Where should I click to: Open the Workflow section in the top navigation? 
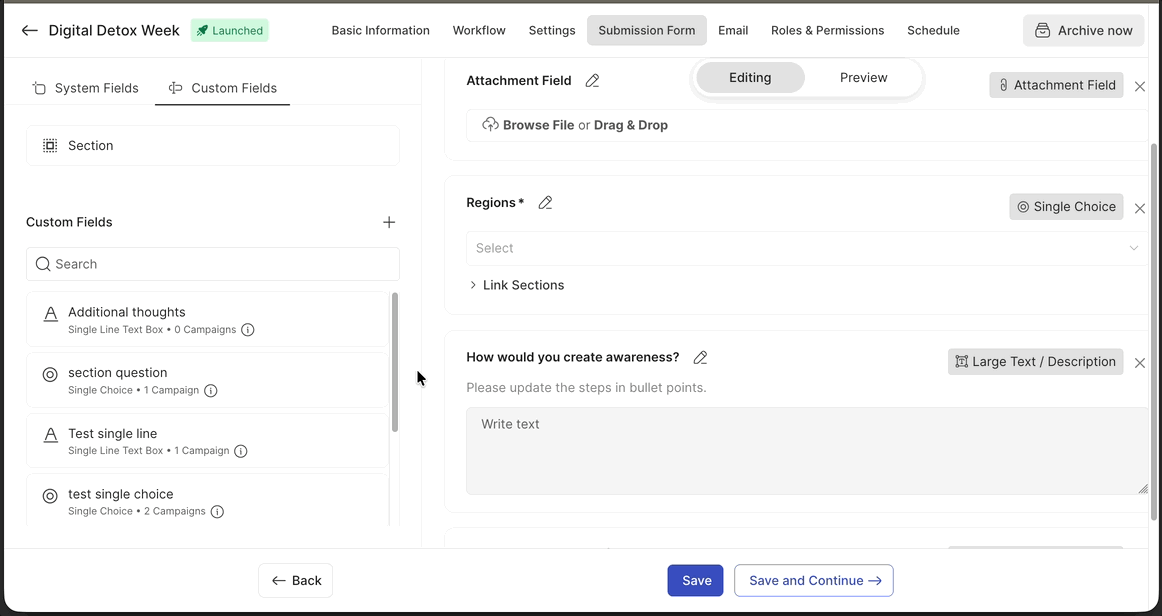[479, 30]
